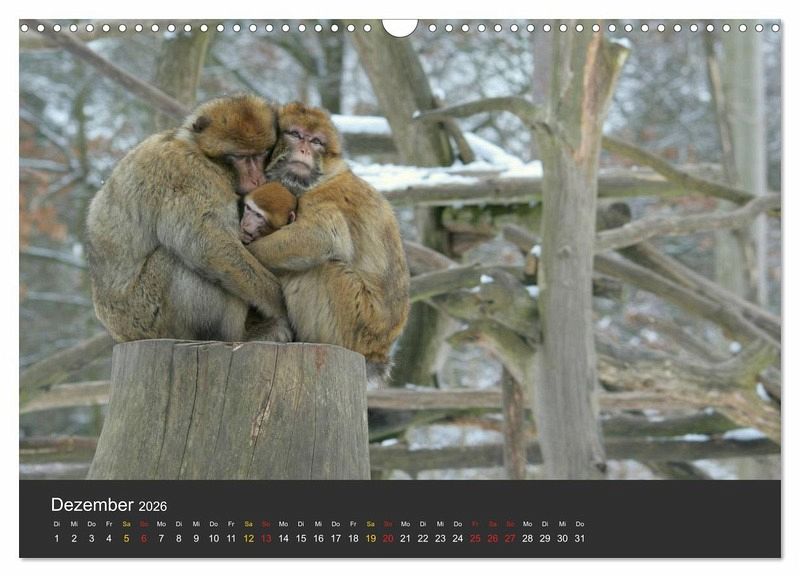800x577 pixels.
Task: Select day 4 in the calendar row
Action: click(109, 538)
